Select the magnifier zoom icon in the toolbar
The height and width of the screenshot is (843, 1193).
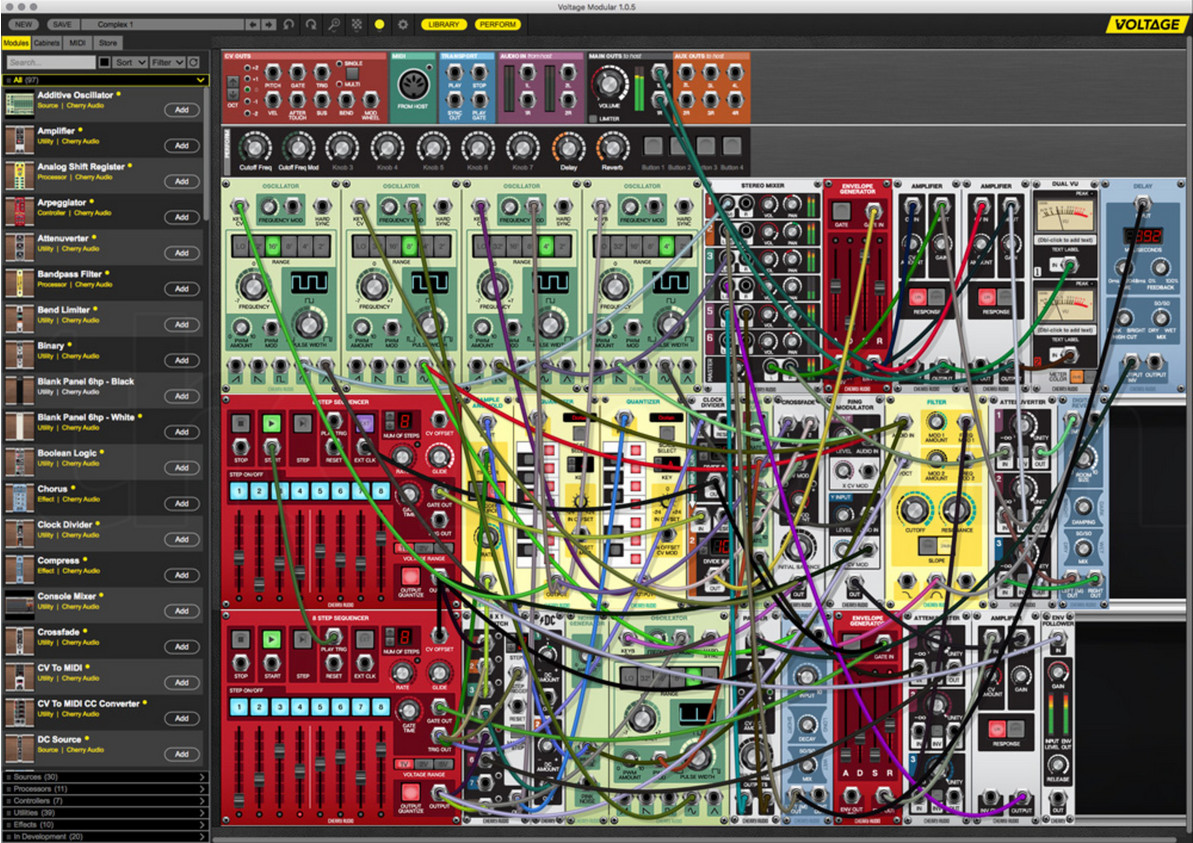pos(335,25)
